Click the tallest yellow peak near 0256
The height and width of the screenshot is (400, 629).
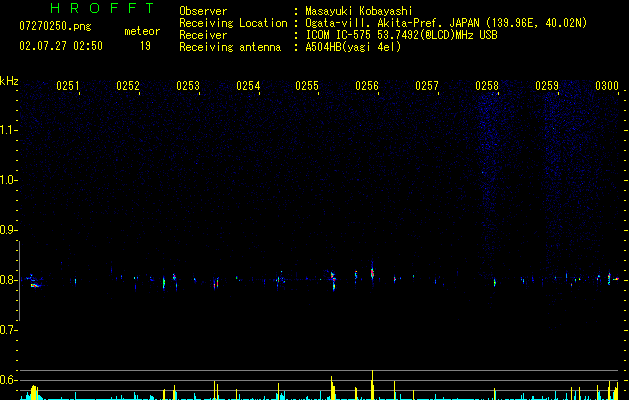click(373, 385)
